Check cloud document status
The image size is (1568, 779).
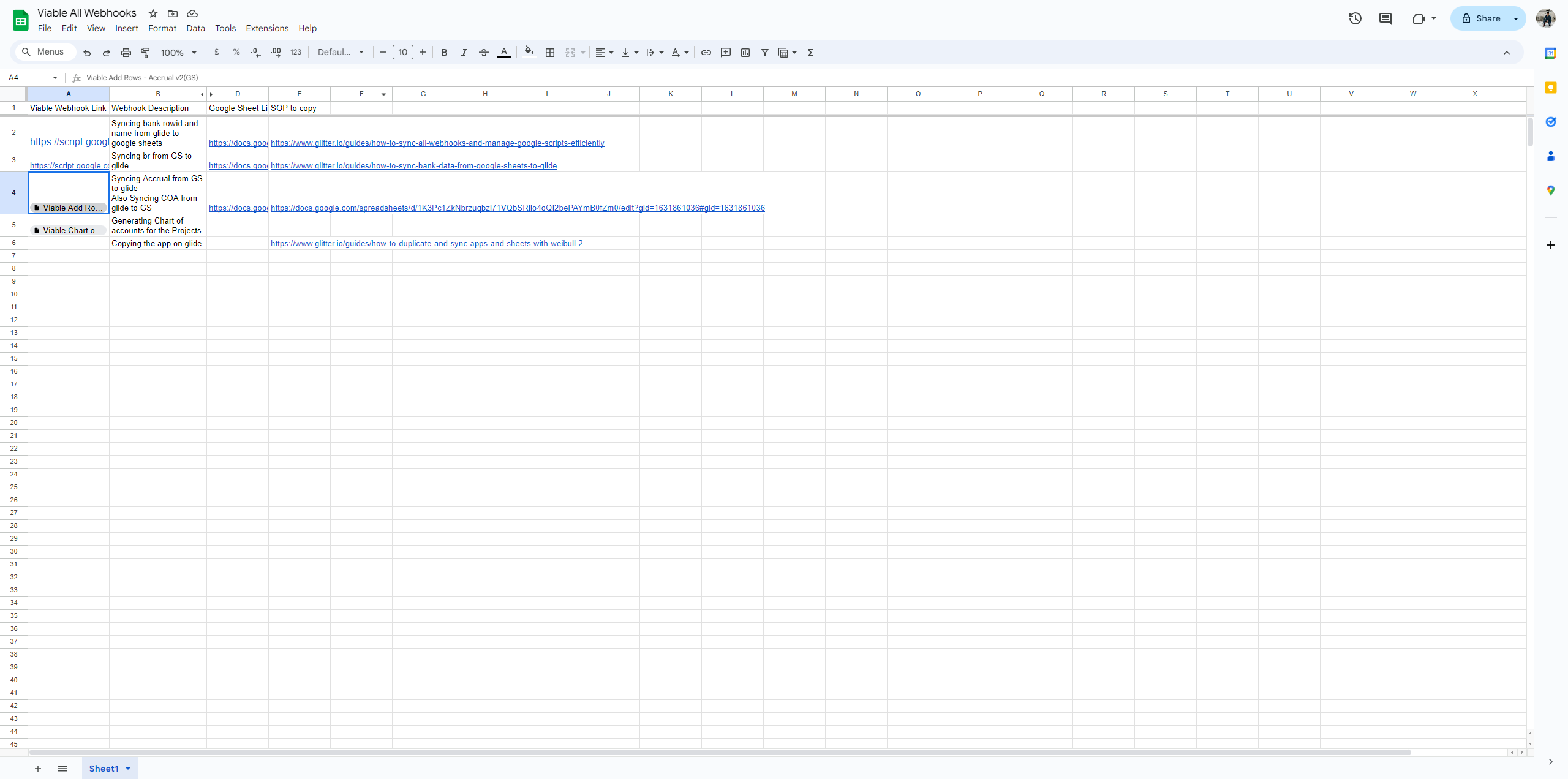(192, 13)
